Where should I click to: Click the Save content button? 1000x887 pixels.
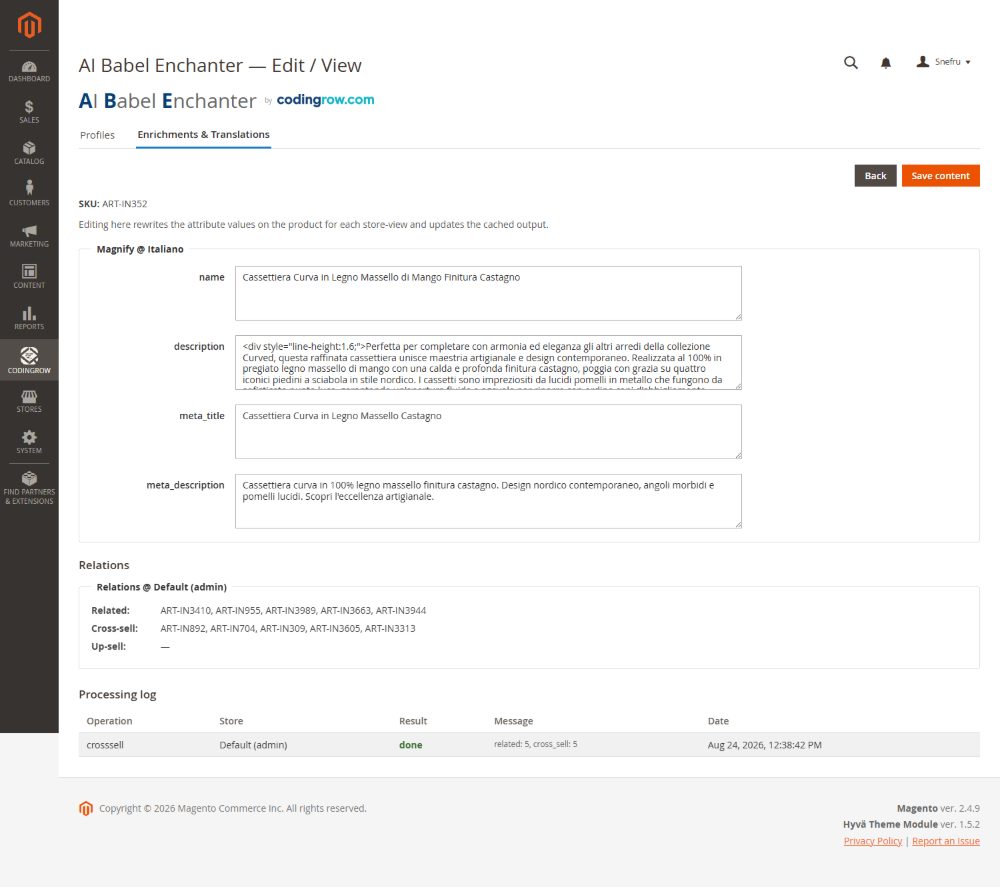[x=940, y=176]
